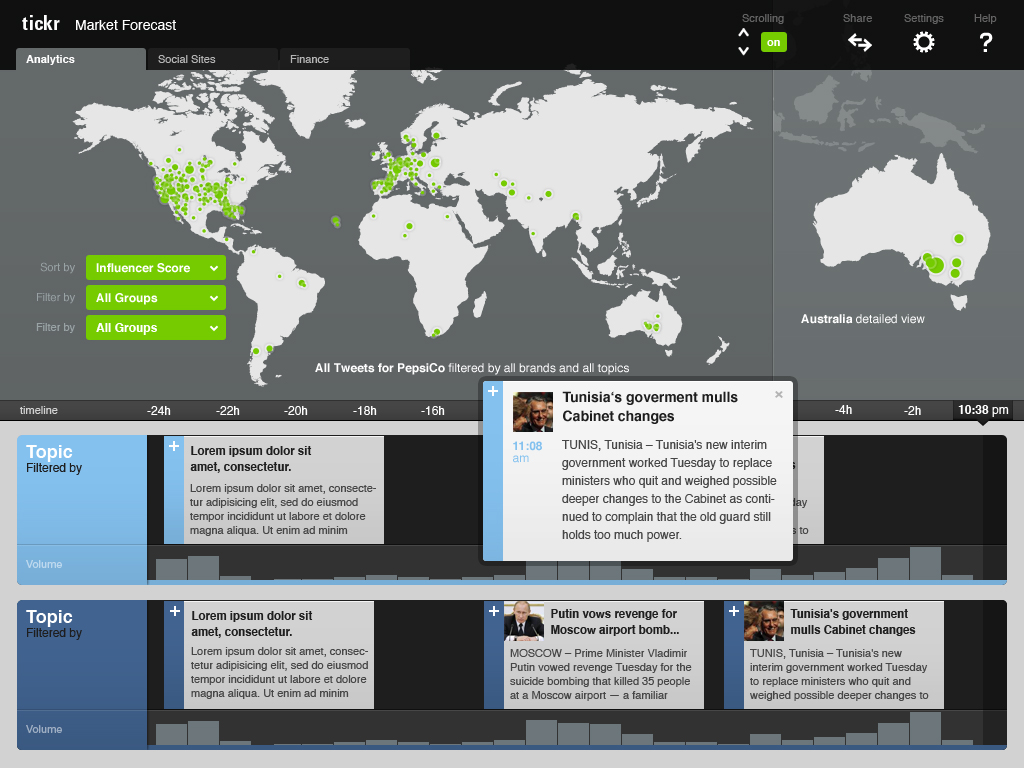Click Volume label in dark-blue topic
This screenshot has height=768, width=1024.
click(x=44, y=729)
